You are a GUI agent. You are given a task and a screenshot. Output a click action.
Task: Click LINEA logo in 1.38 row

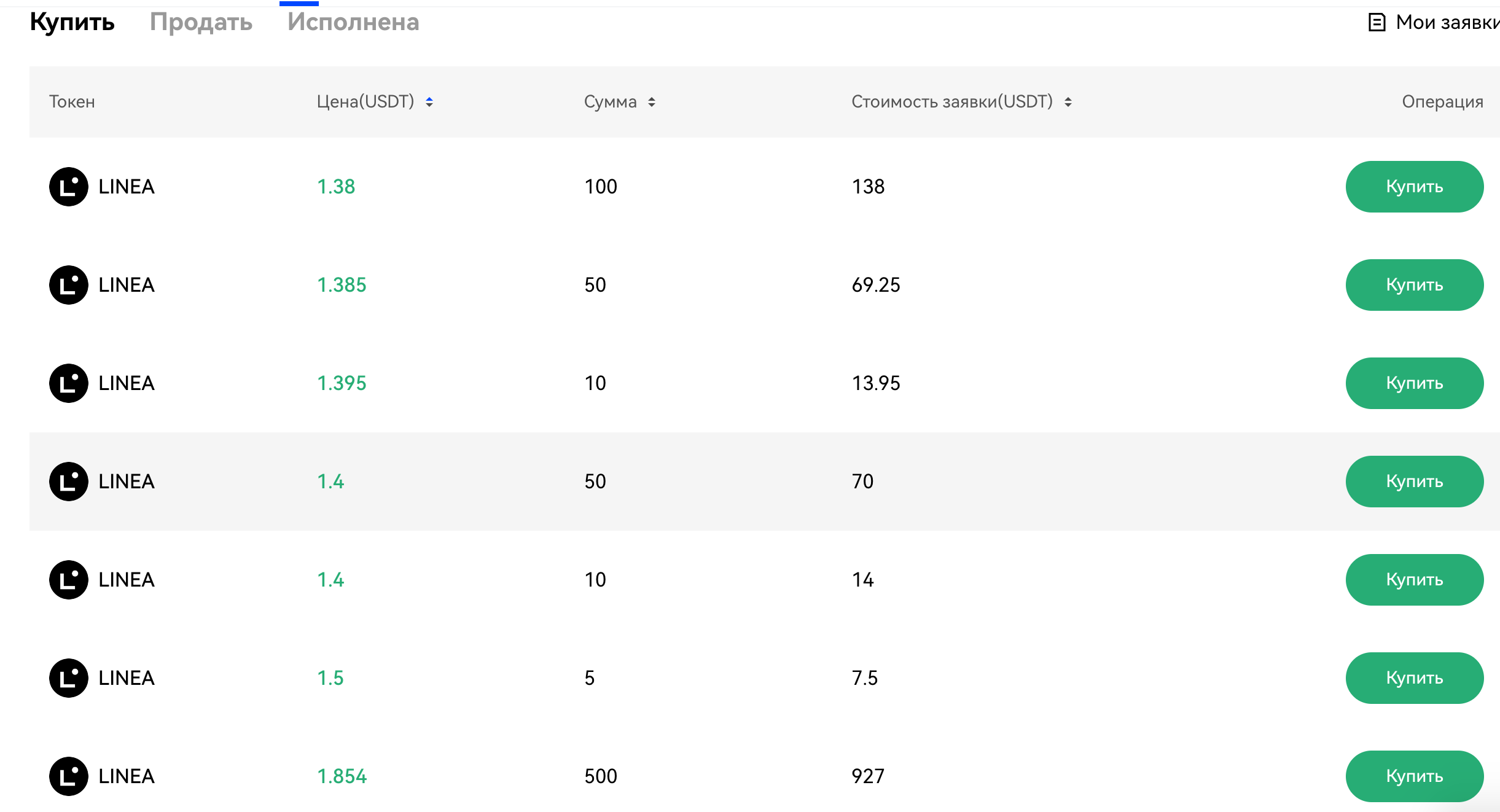tap(69, 187)
